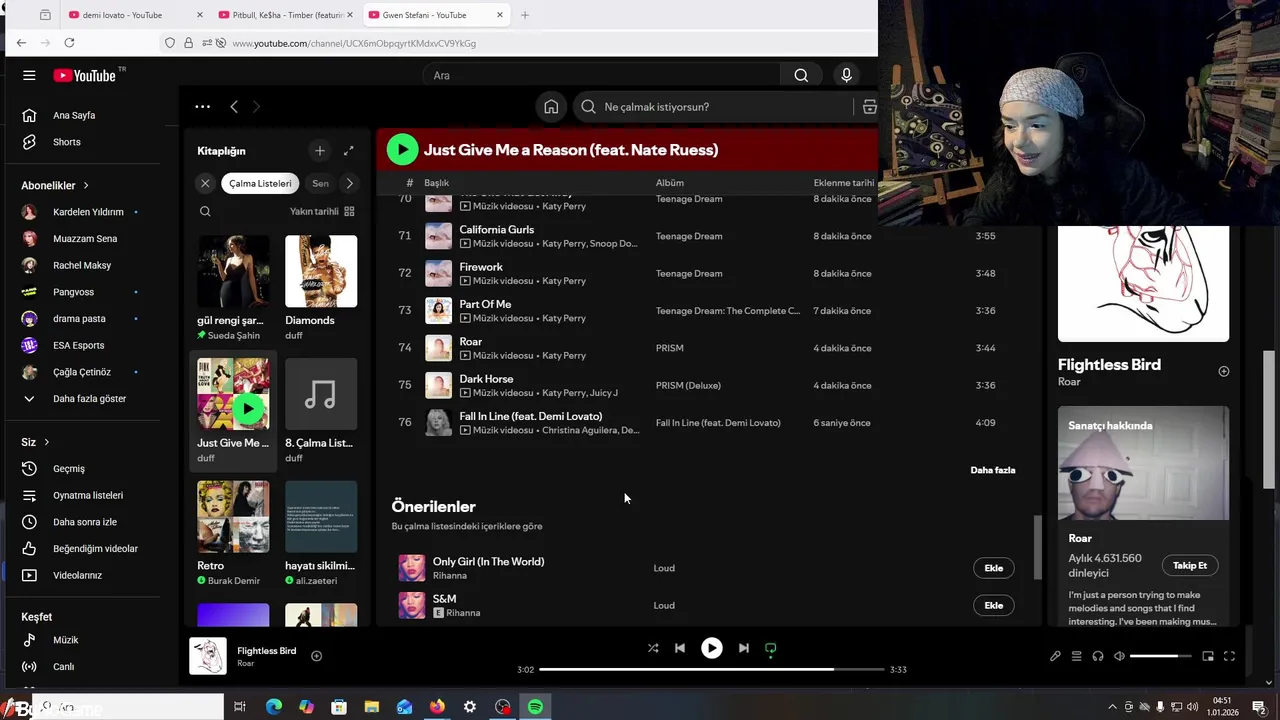Expand Daha fazla göster subscriptions
Viewport: 1280px width, 720px height.
89,398
